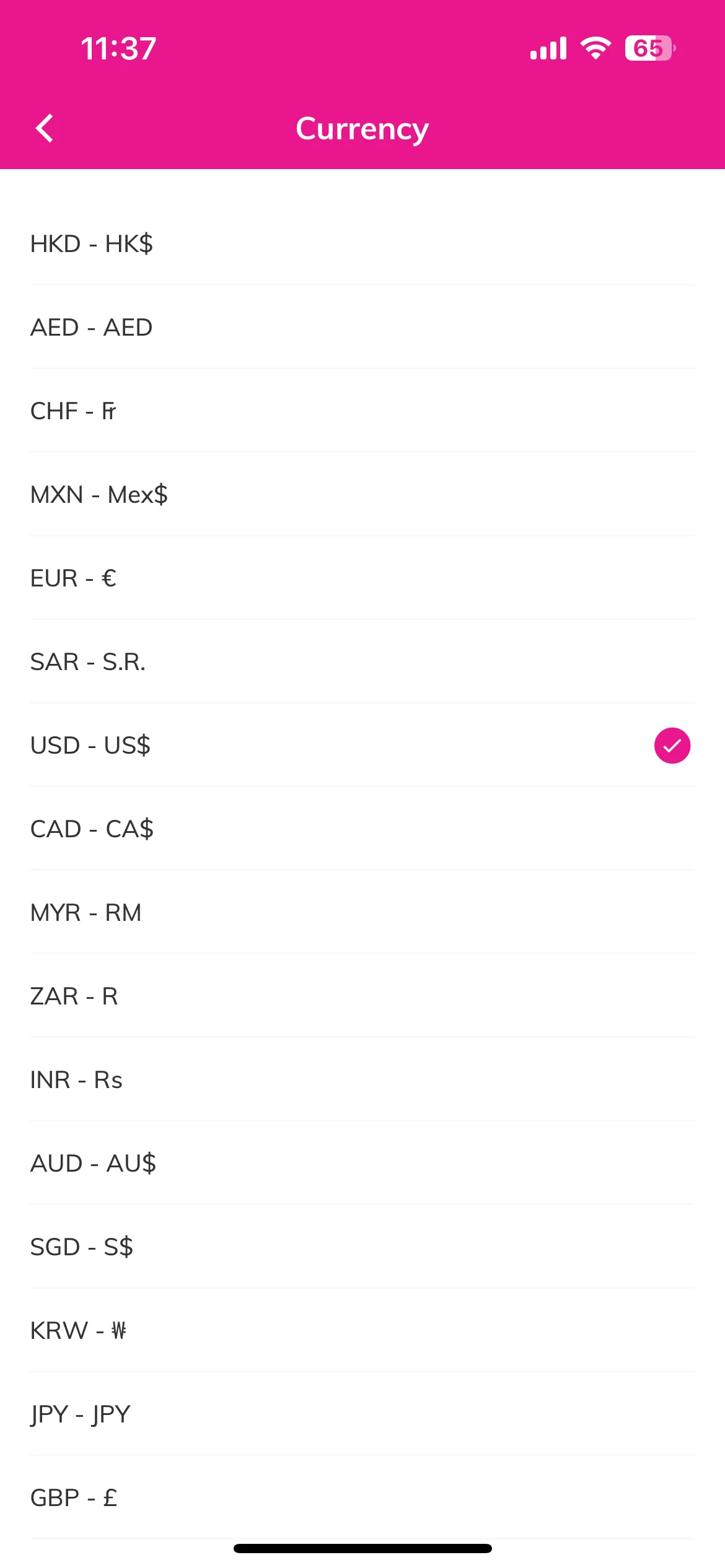725x1568 pixels.
Task: Pick AUD - AU$ currency
Action: click(x=362, y=1163)
